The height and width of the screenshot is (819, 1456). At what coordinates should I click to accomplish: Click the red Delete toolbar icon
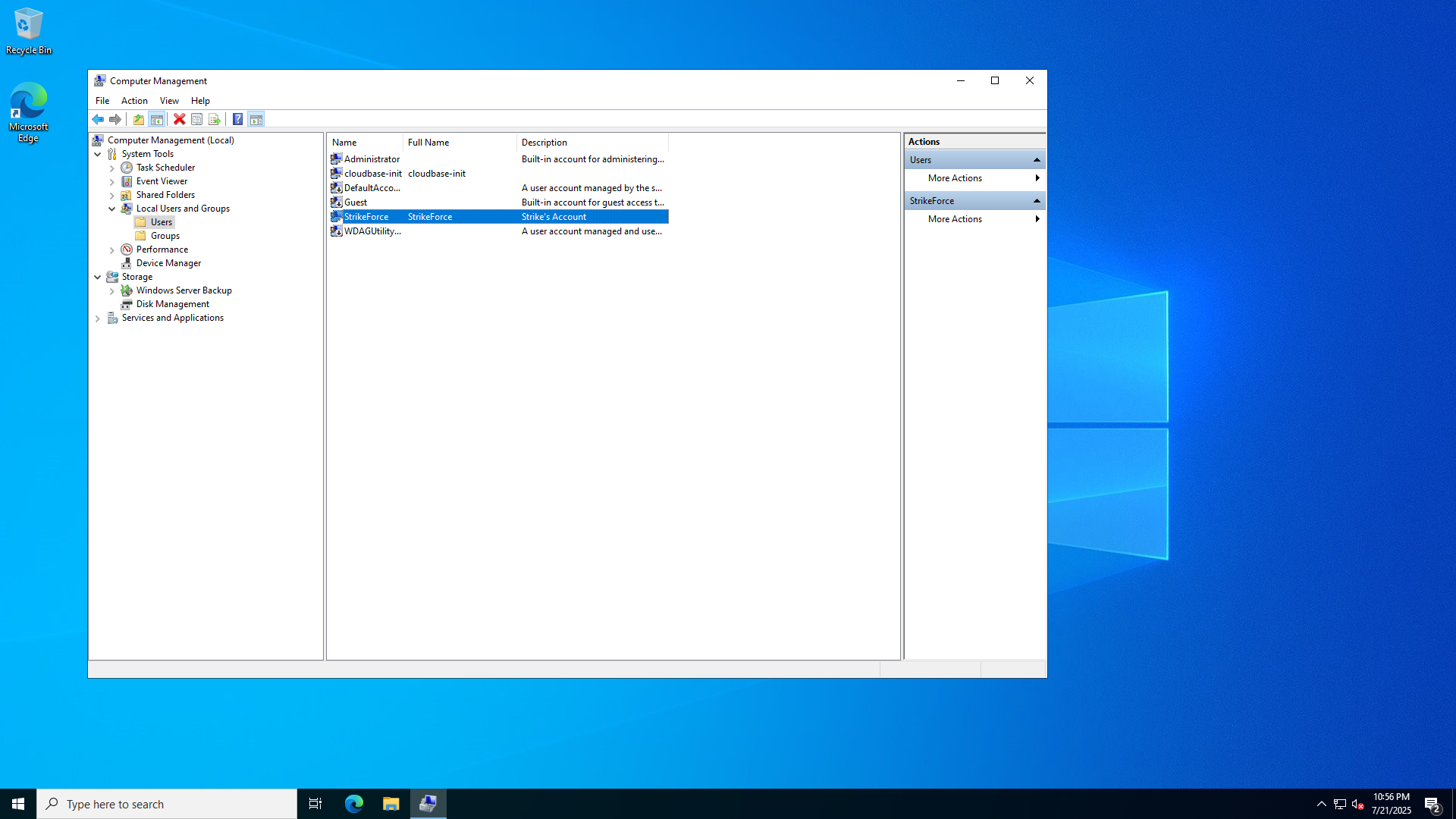[179, 119]
